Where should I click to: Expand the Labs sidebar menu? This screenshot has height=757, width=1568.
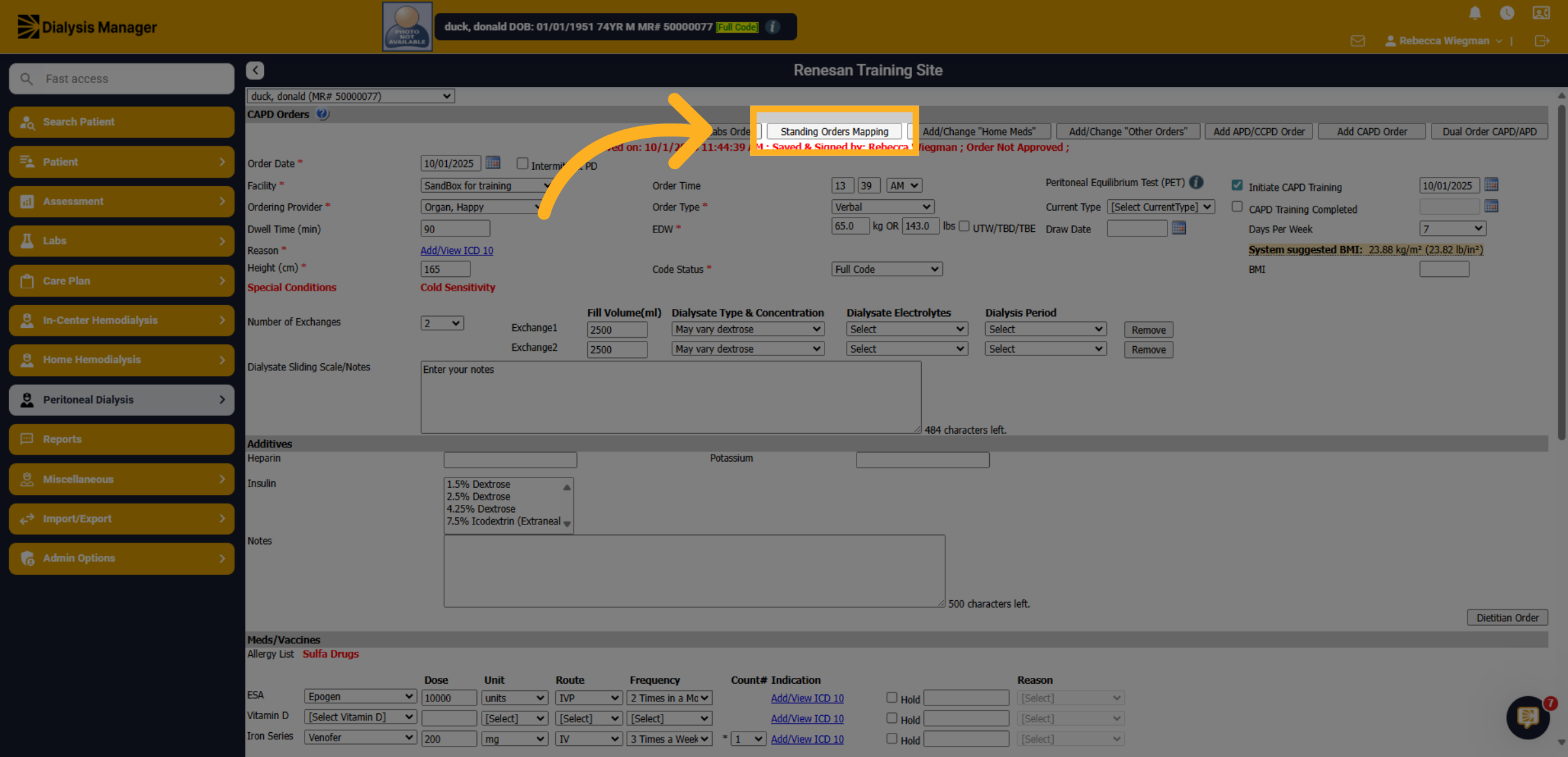pyautogui.click(x=122, y=241)
